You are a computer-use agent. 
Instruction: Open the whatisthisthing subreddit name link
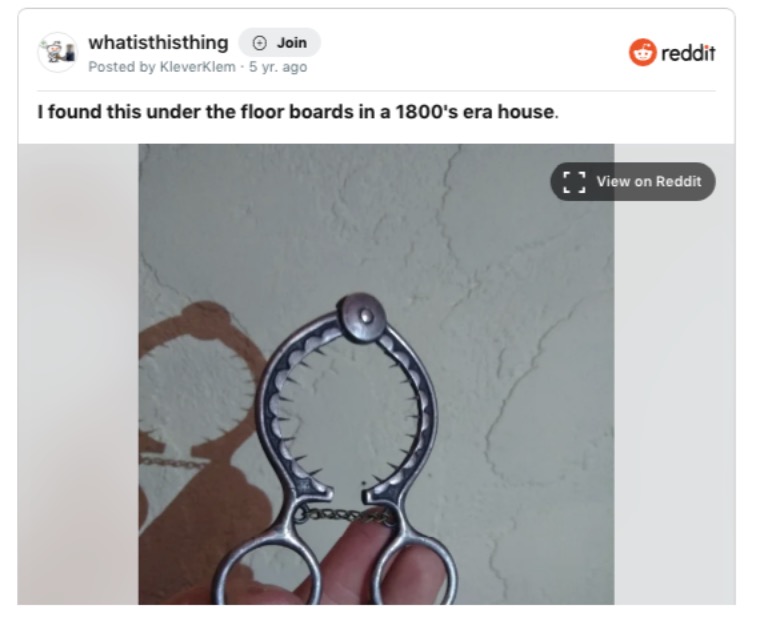(158, 43)
